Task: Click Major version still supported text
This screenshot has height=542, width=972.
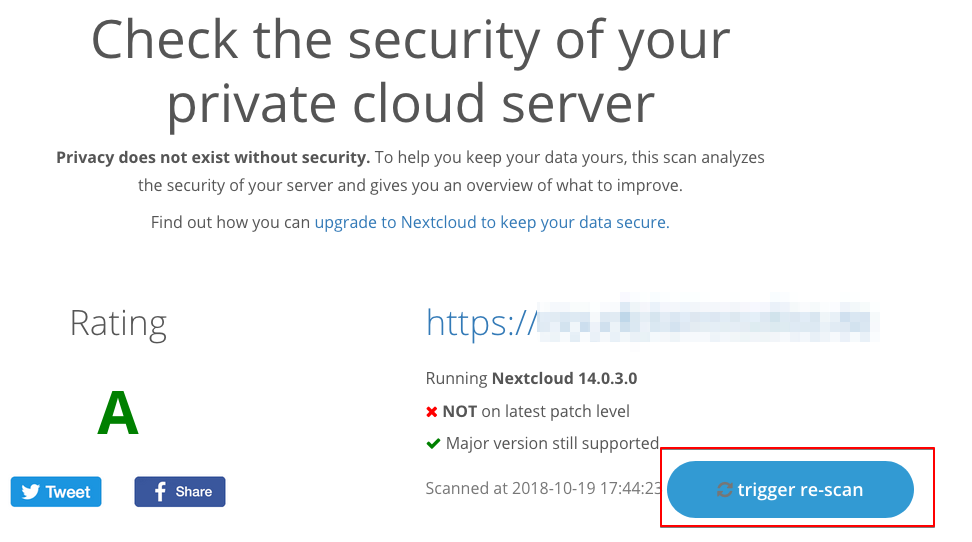Action: click(552, 443)
